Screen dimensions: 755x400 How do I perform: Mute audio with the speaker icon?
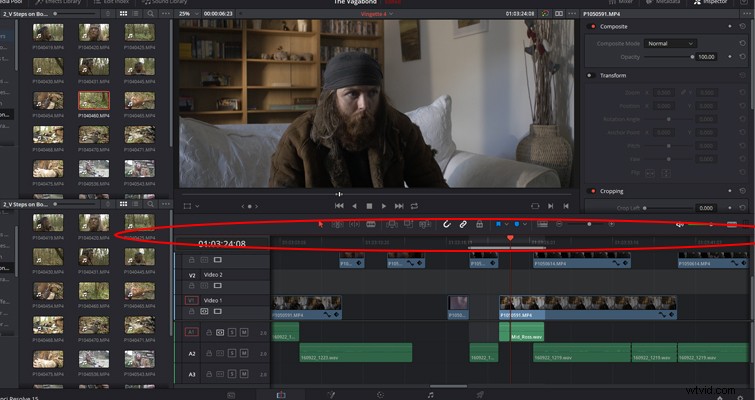coord(680,224)
